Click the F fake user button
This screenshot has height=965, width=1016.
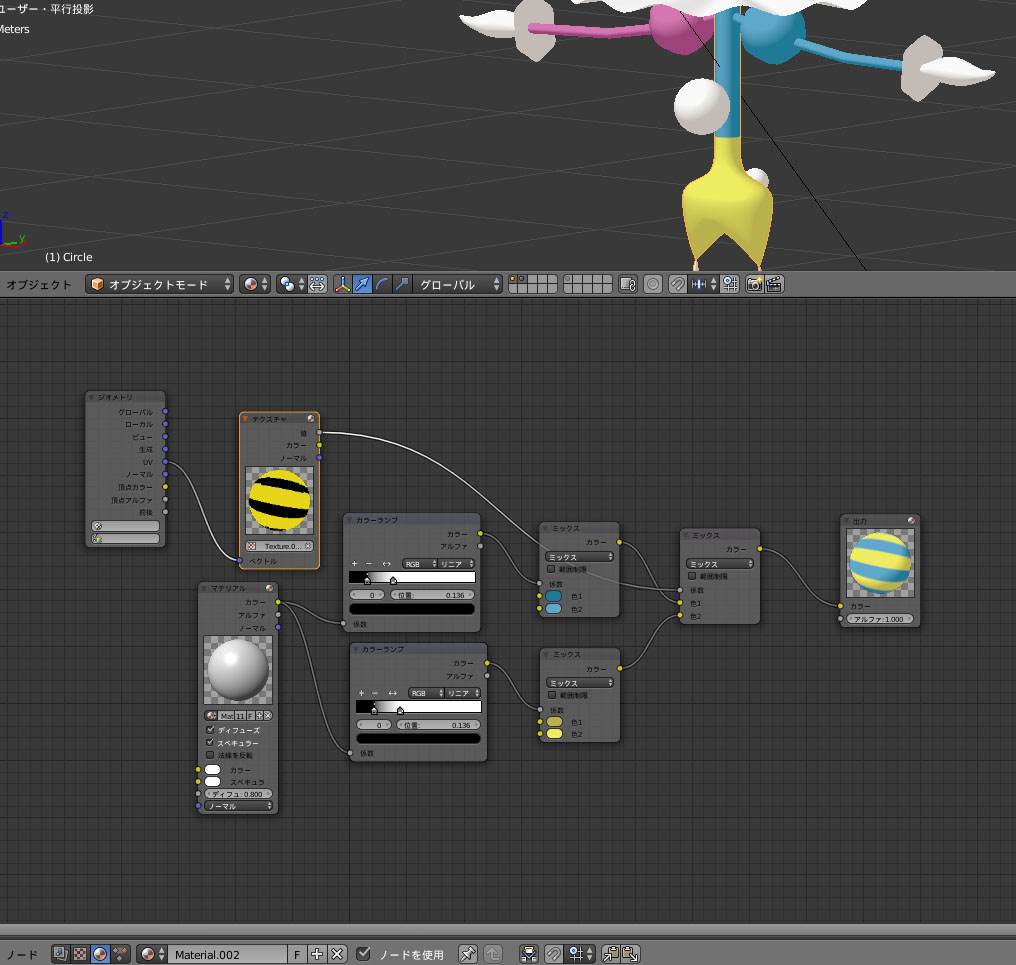[297, 954]
